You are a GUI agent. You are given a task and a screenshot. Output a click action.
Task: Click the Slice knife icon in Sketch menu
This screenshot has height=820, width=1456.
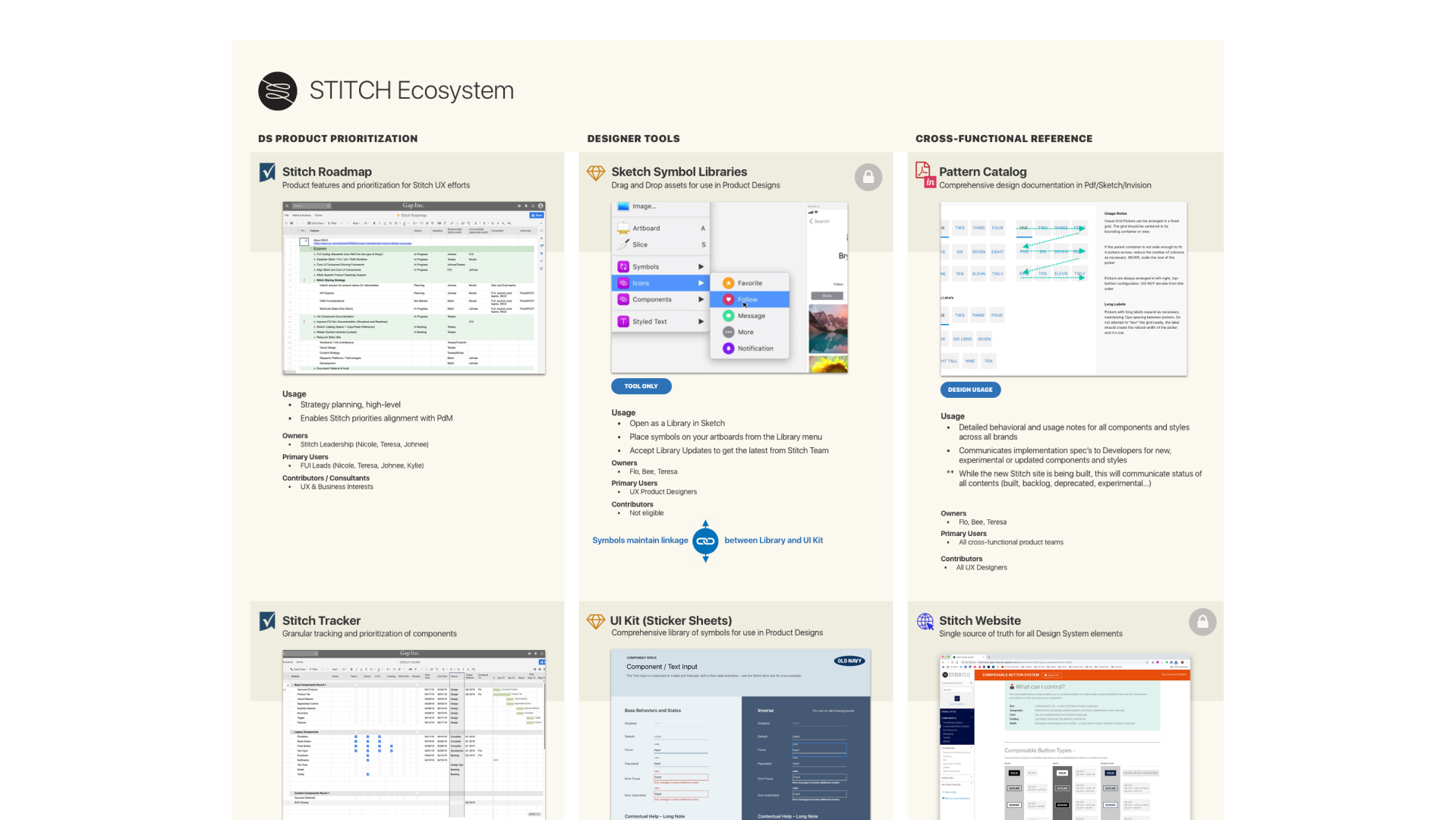(623, 244)
